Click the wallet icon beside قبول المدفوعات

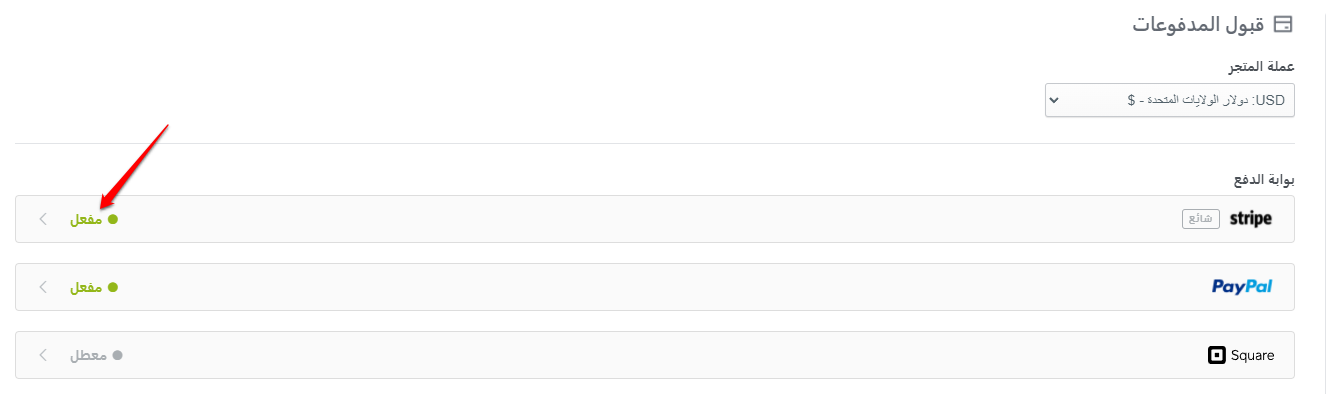click(x=1285, y=24)
